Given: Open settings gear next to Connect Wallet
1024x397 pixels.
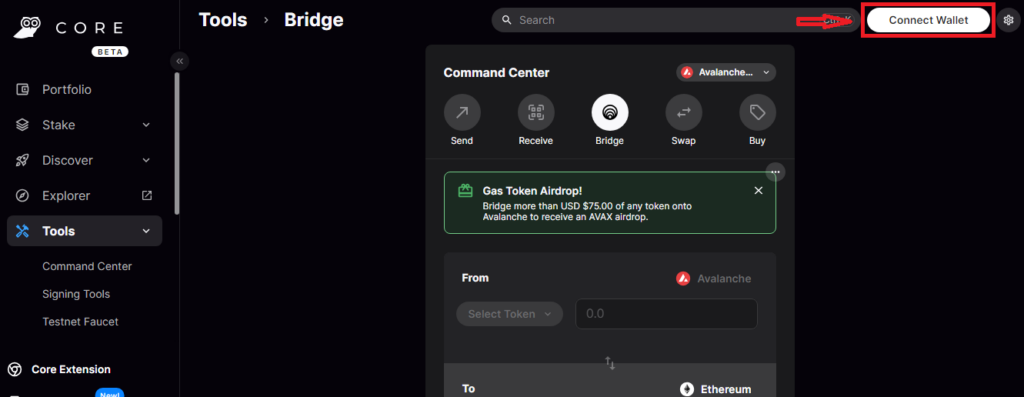Looking at the screenshot, I should 1008,20.
